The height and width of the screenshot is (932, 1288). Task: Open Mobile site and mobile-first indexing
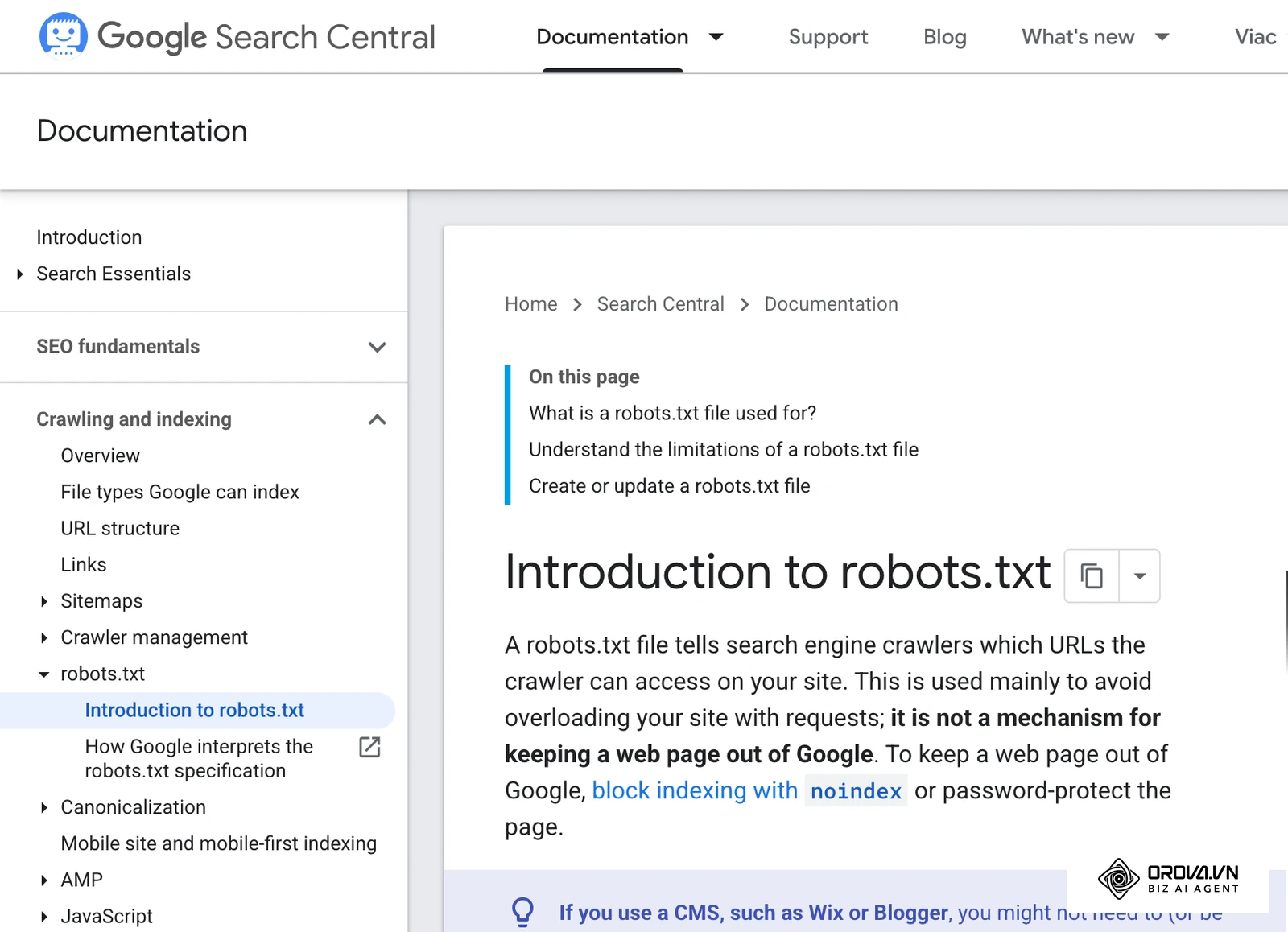click(219, 843)
